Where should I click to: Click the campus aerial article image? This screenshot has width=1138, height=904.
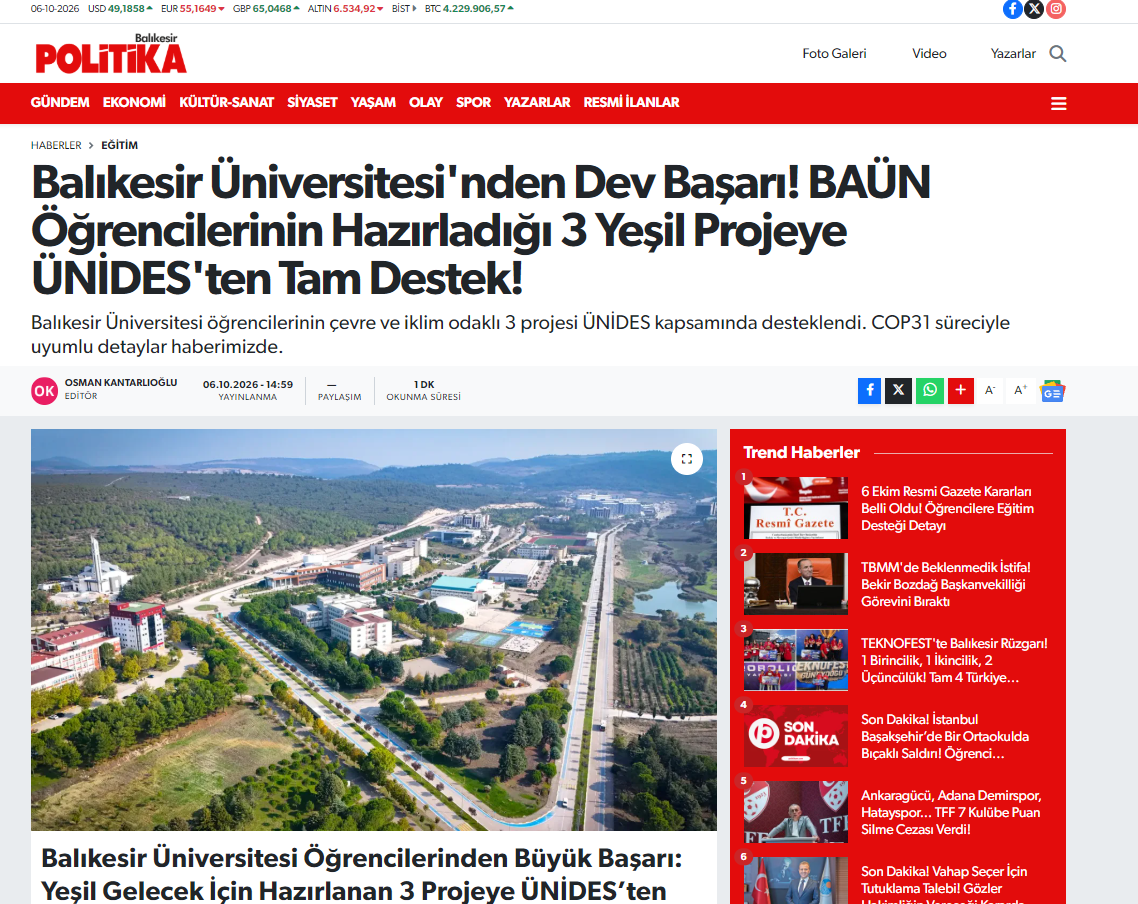[x=374, y=630]
